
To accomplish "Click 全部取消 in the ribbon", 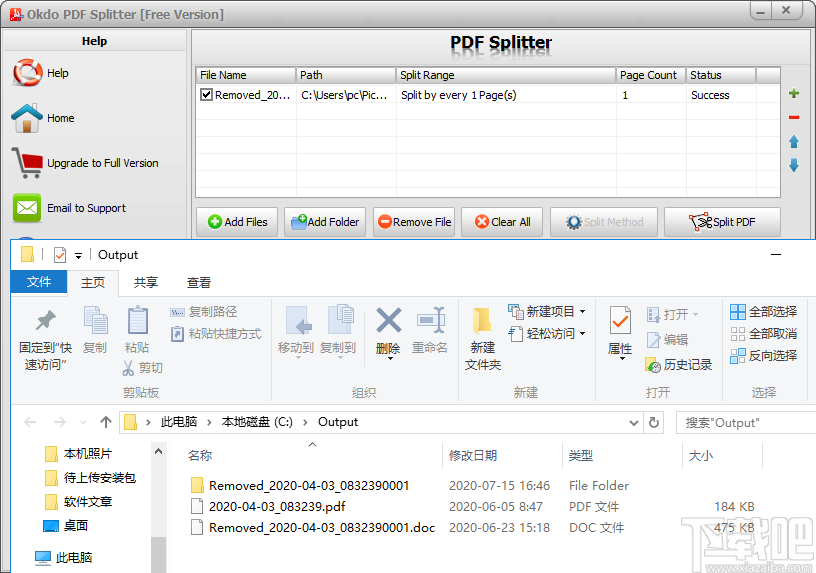I will click(x=763, y=334).
